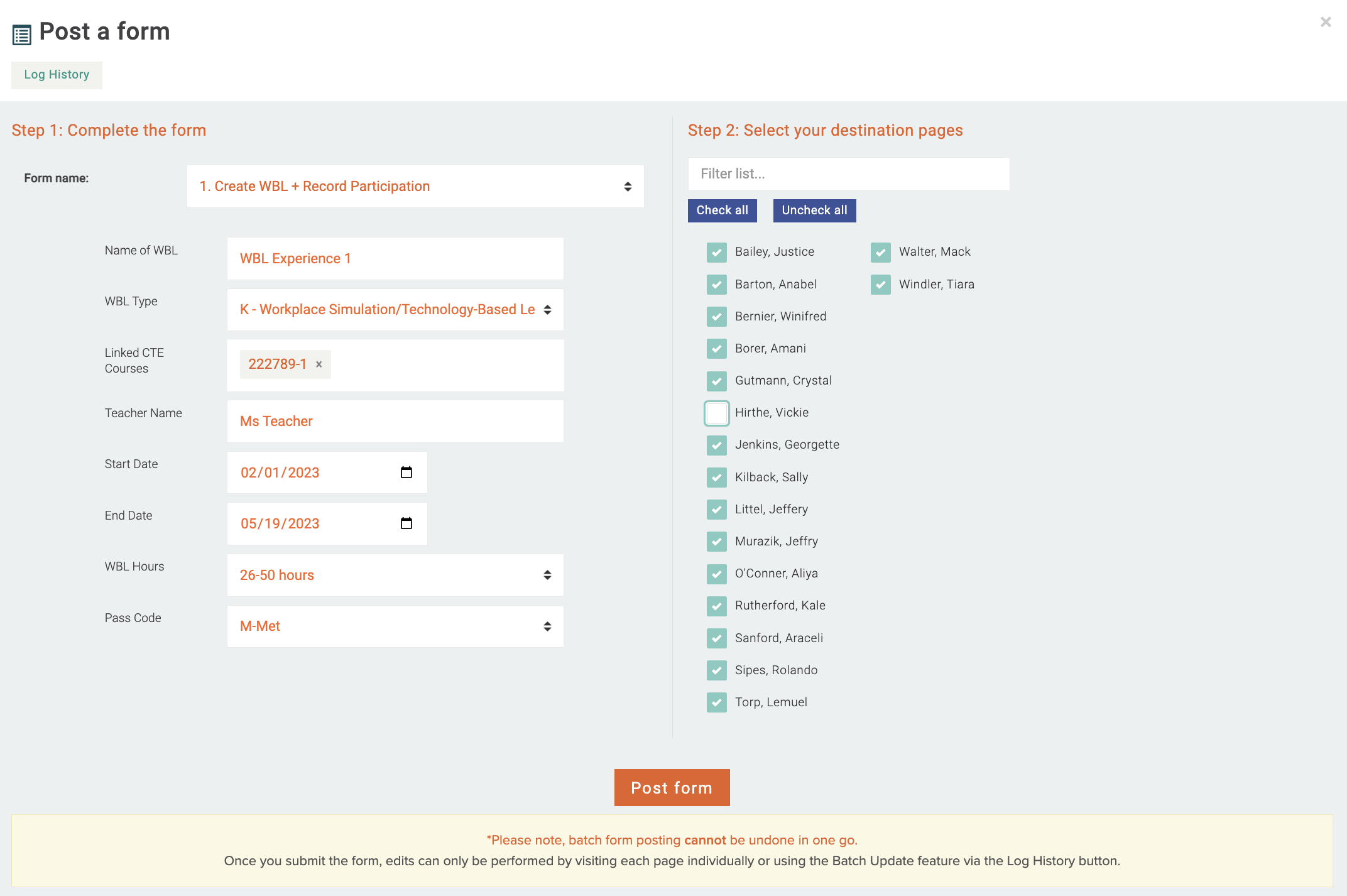Click the Filter list input field
Viewport: 1347px width, 896px height.
849,174
